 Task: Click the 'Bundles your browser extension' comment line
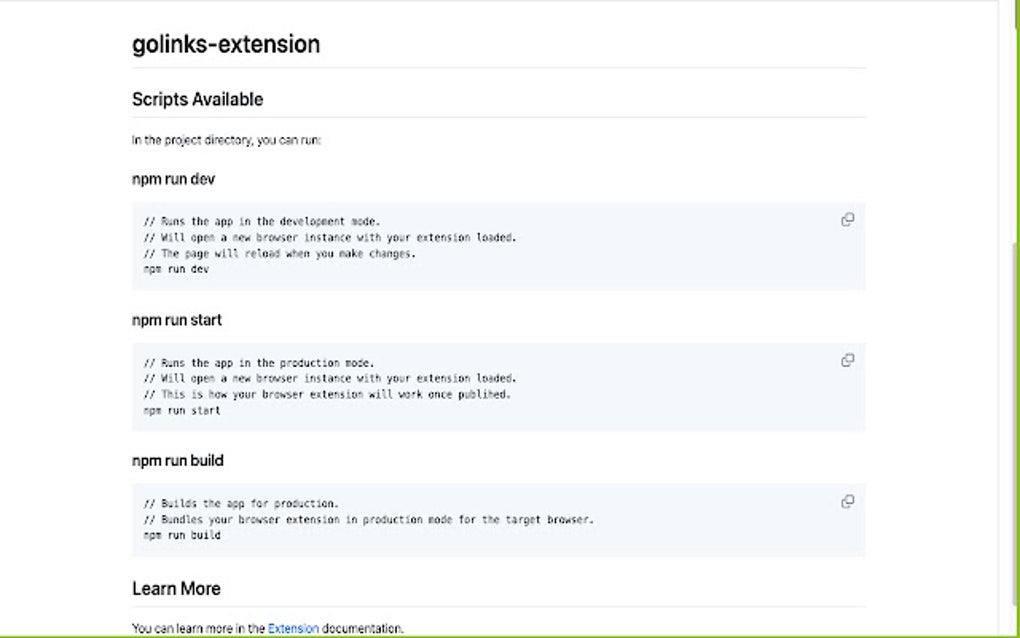[368, 520]
